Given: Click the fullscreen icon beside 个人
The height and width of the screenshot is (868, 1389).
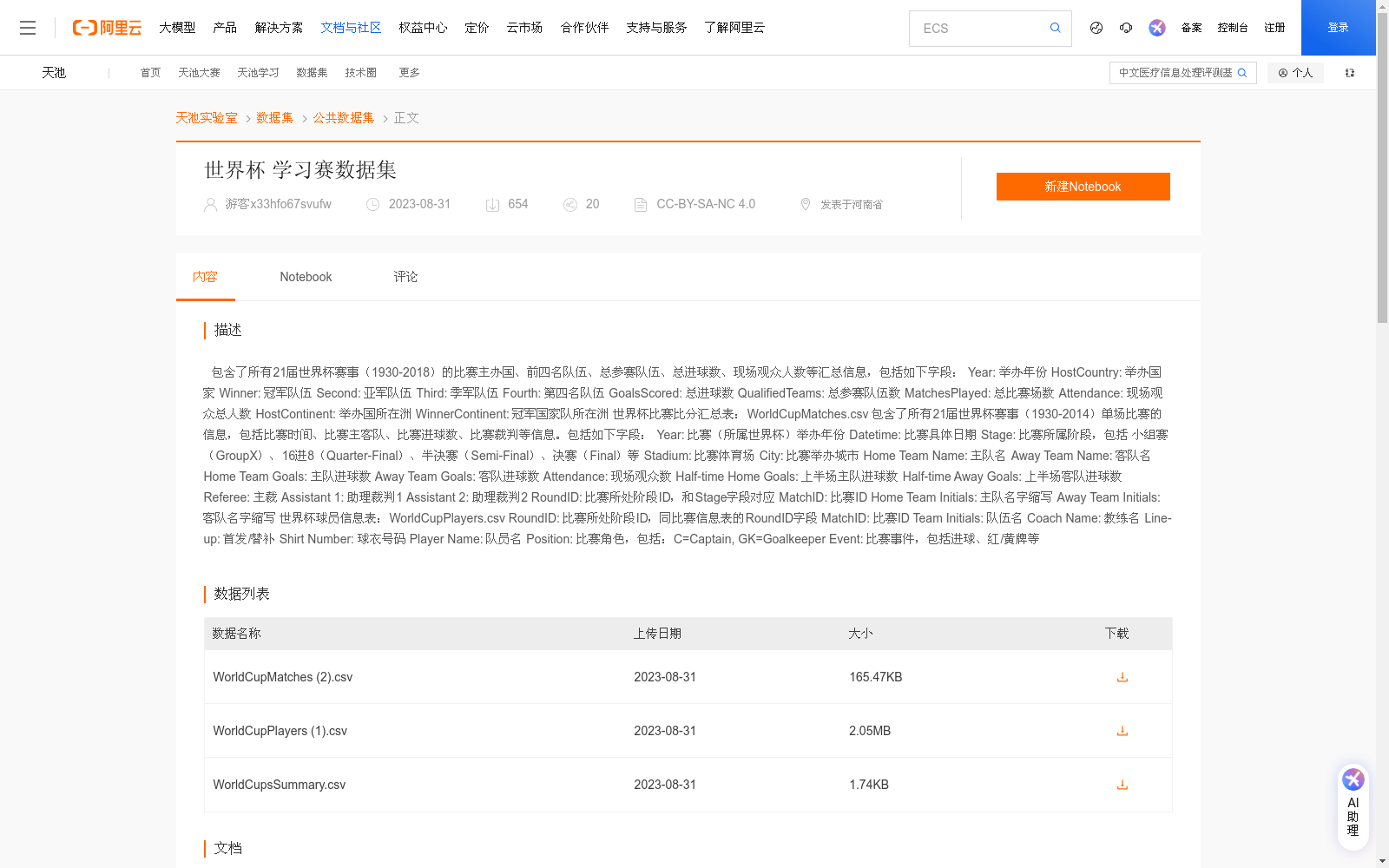Looking at the screenshot, I should pos(1350,73).
